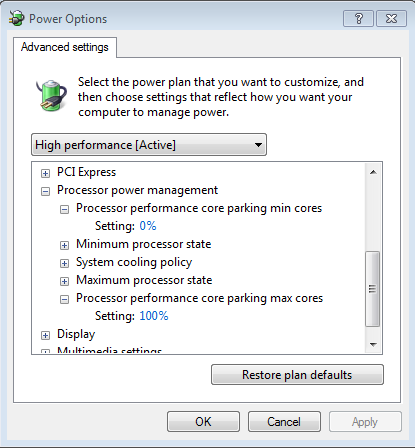
Task: Click Restore plan defaults button
Action: [x=297, y=375]
